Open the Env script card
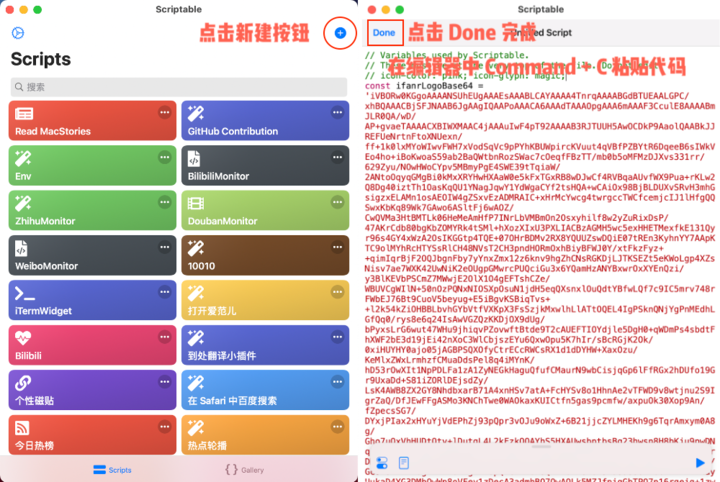 tap(92, 166)
